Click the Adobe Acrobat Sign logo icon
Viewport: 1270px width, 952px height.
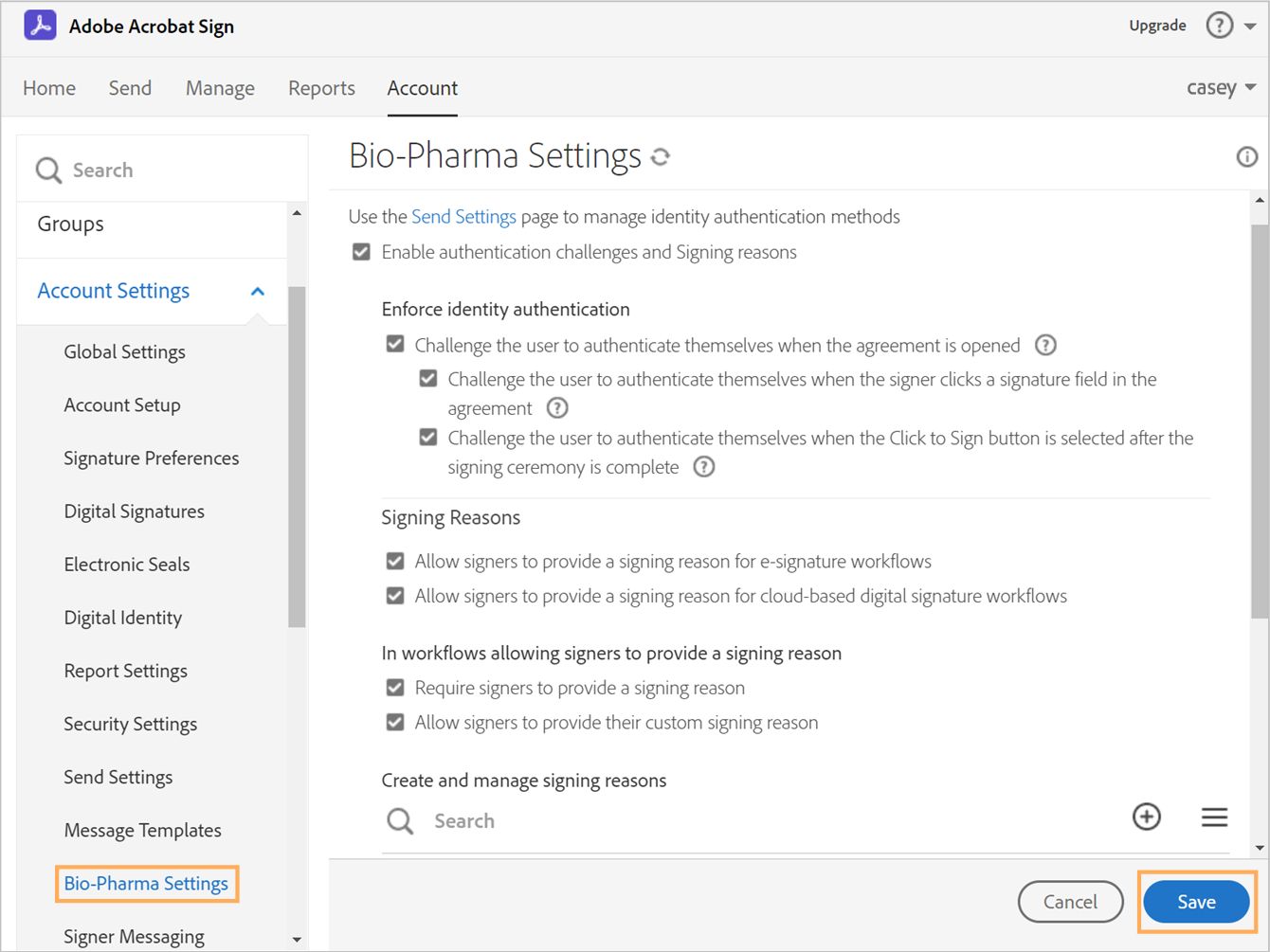pos(40,26)
